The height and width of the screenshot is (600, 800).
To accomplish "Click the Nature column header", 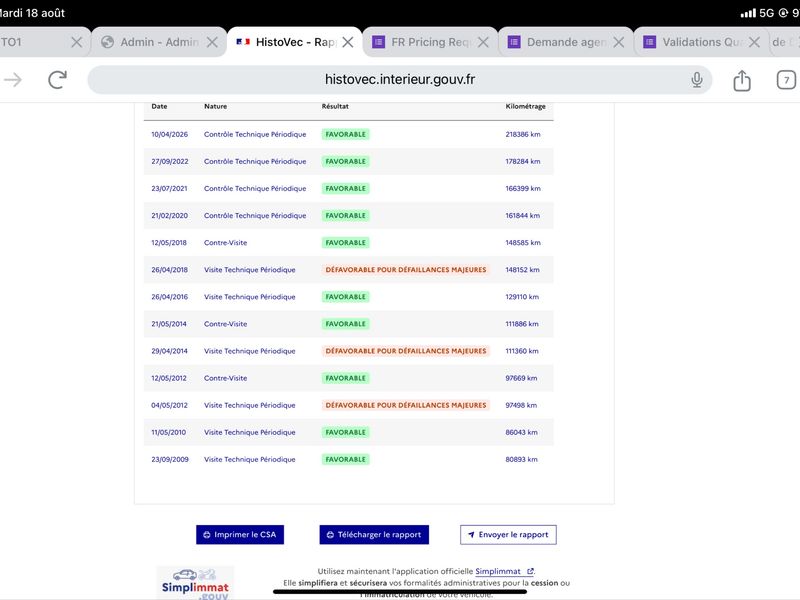I will point(215,106).
